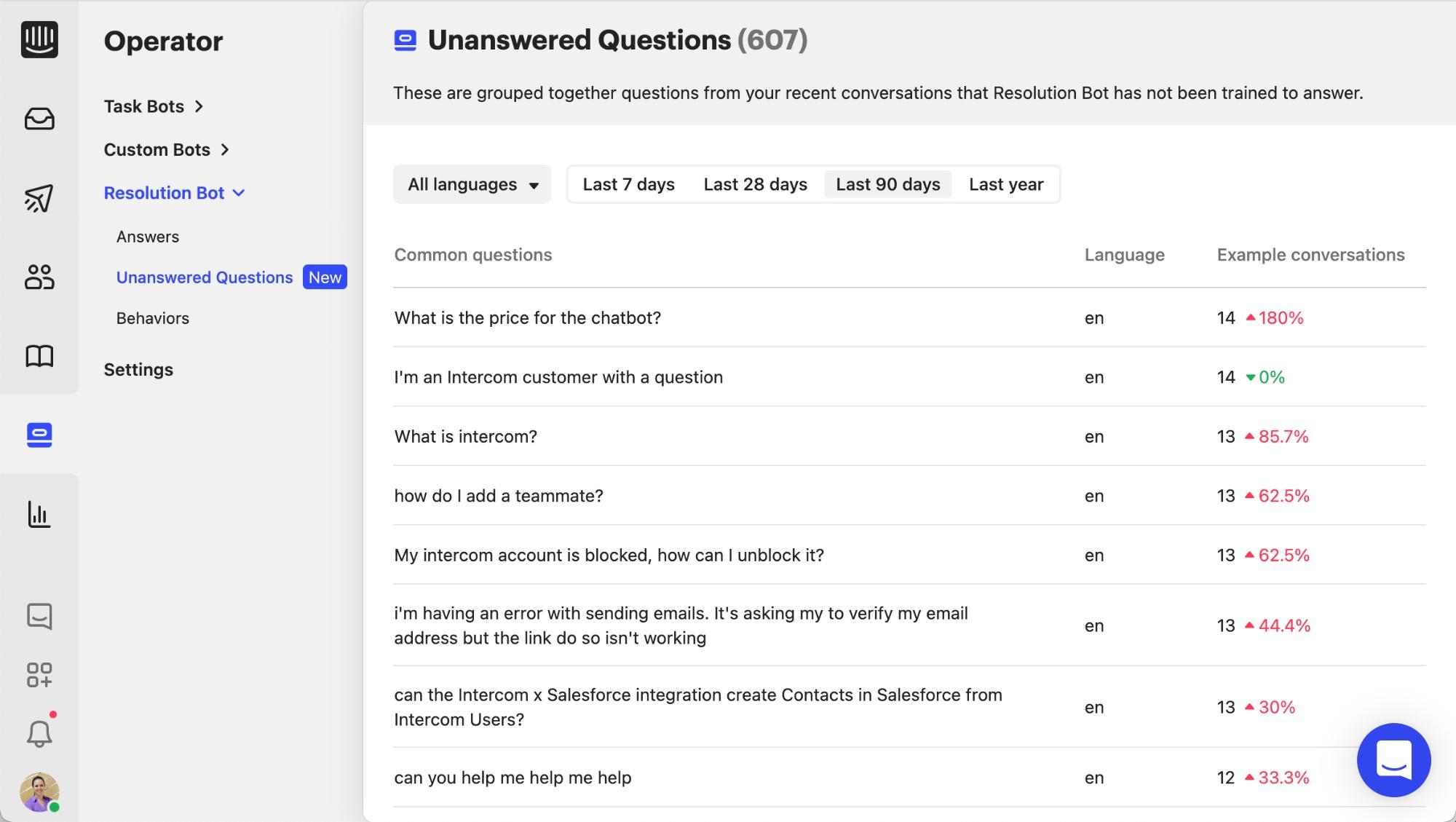
Task: Open question "What is the price for the chatbot?"
Action: pyautogui.click(x=528, y=317)
